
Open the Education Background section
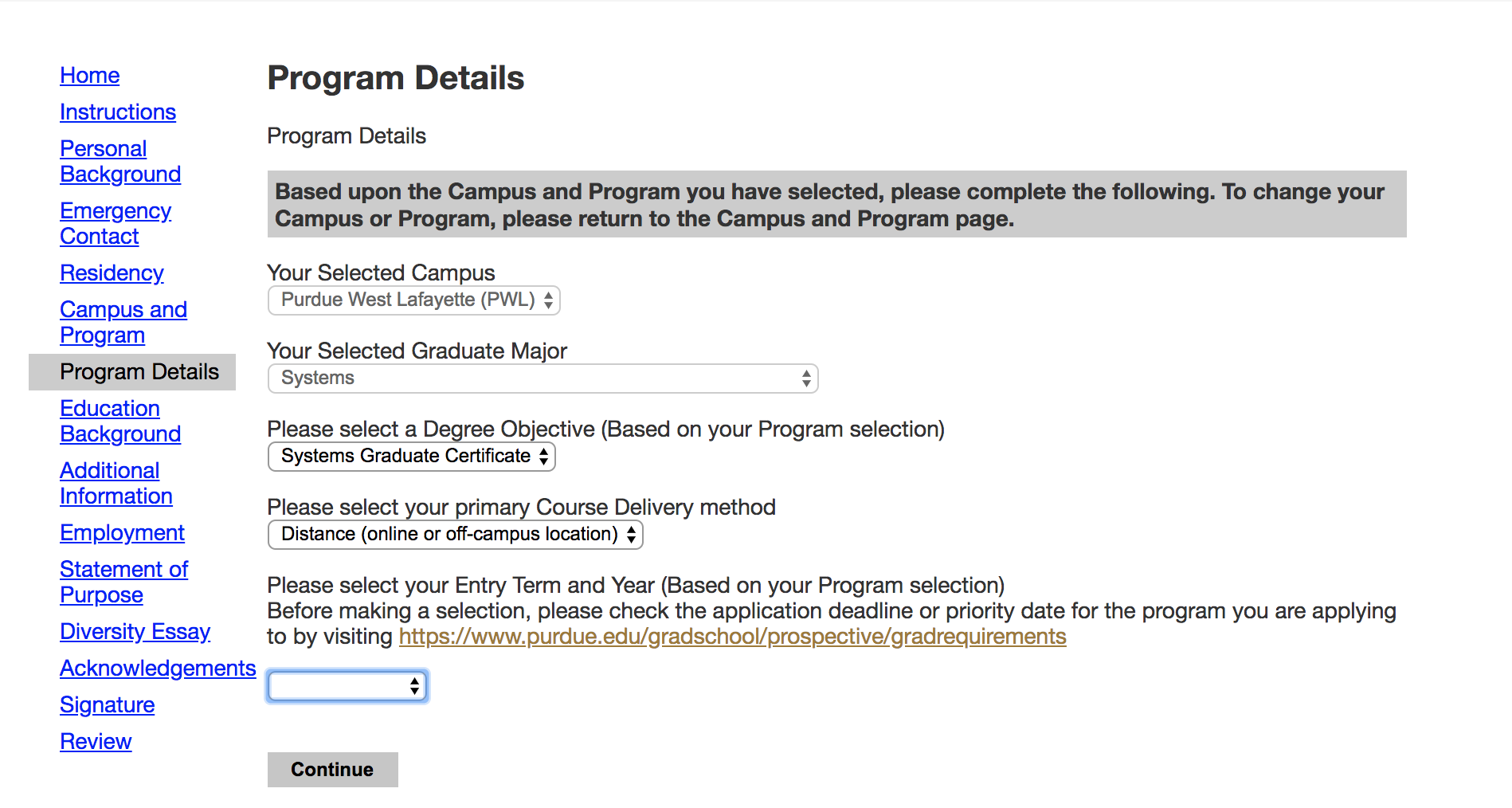point(120,422)
